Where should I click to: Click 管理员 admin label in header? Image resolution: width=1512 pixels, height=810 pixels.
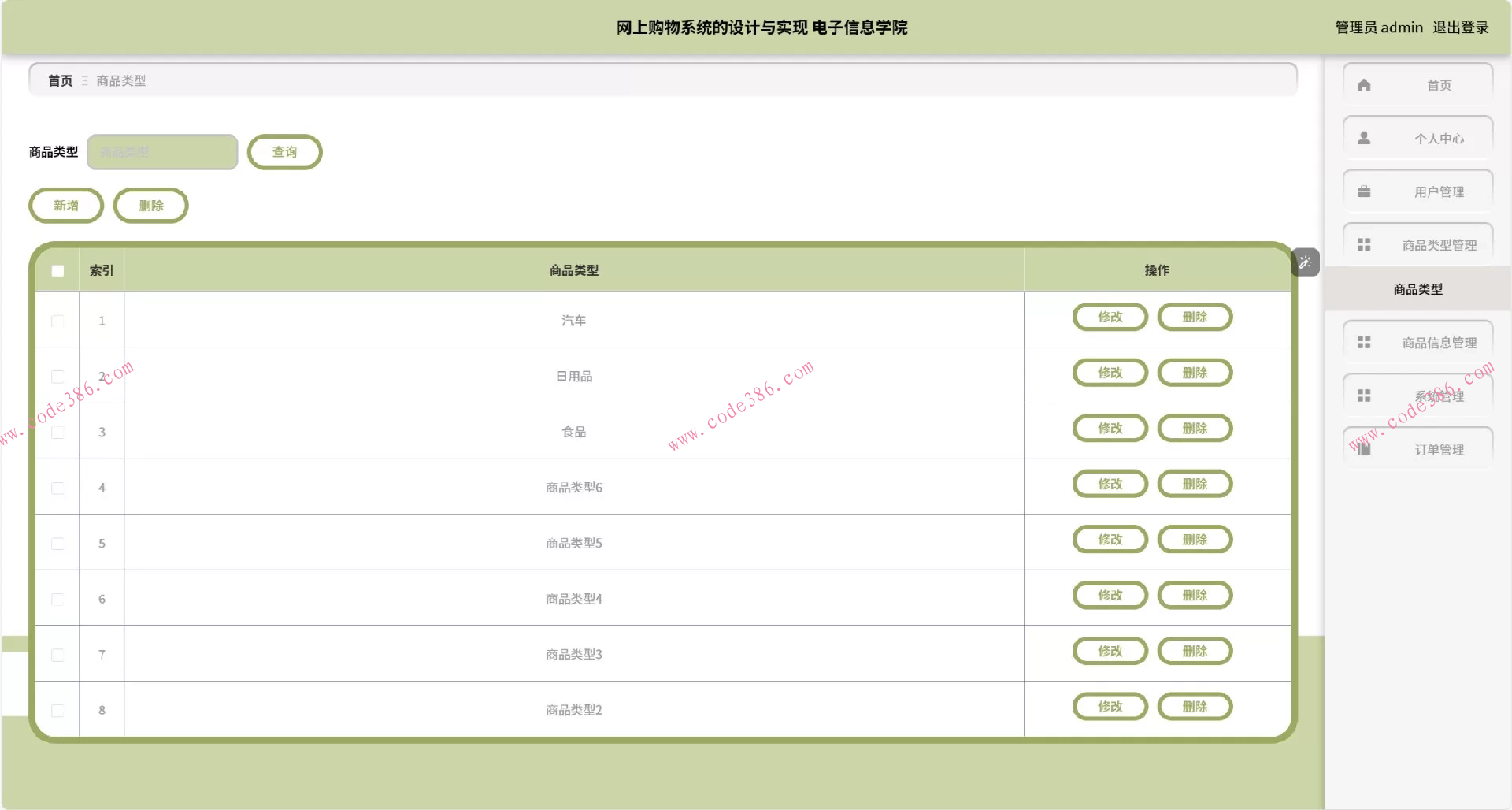click(1379, 28)
